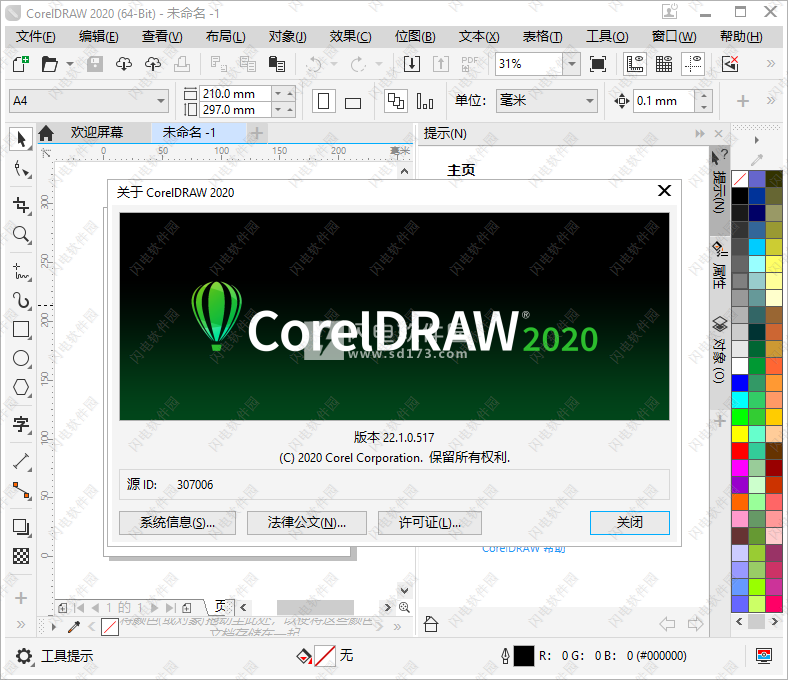Viewport: 788px width, 680px height.
Task: Expand standard toolbar overflow chevron
Action: (770, 64)
